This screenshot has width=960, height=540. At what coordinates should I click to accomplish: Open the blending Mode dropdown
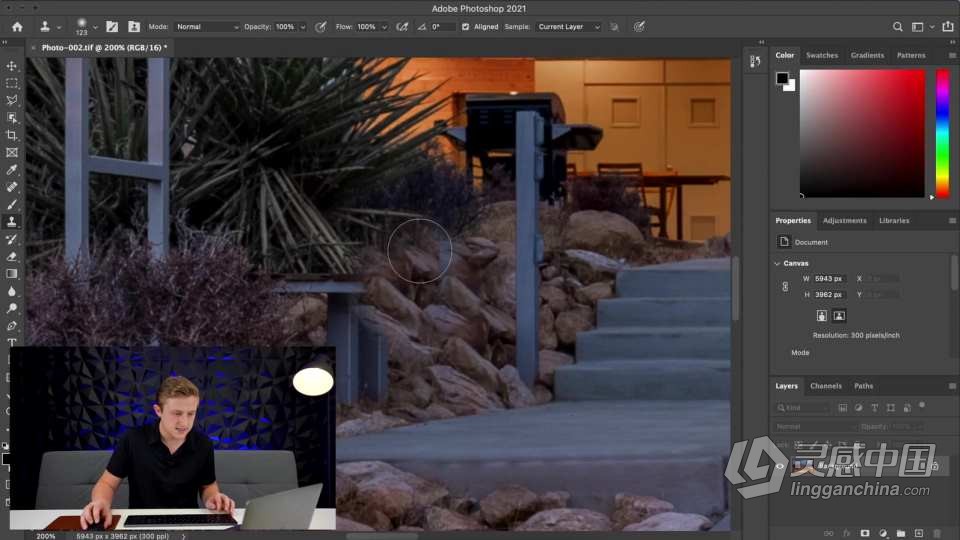pos(207,27)
